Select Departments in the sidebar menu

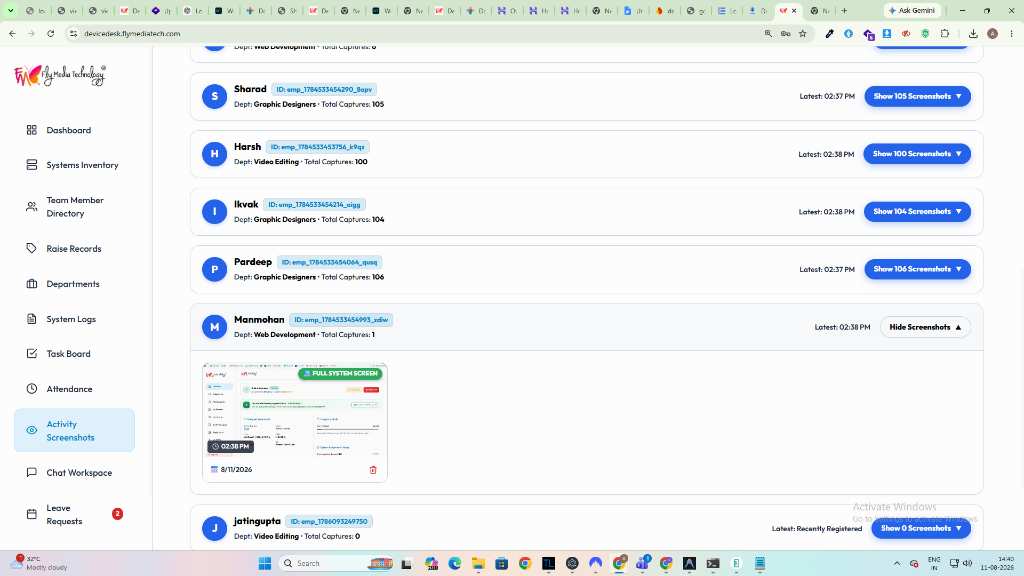[74, 284]
